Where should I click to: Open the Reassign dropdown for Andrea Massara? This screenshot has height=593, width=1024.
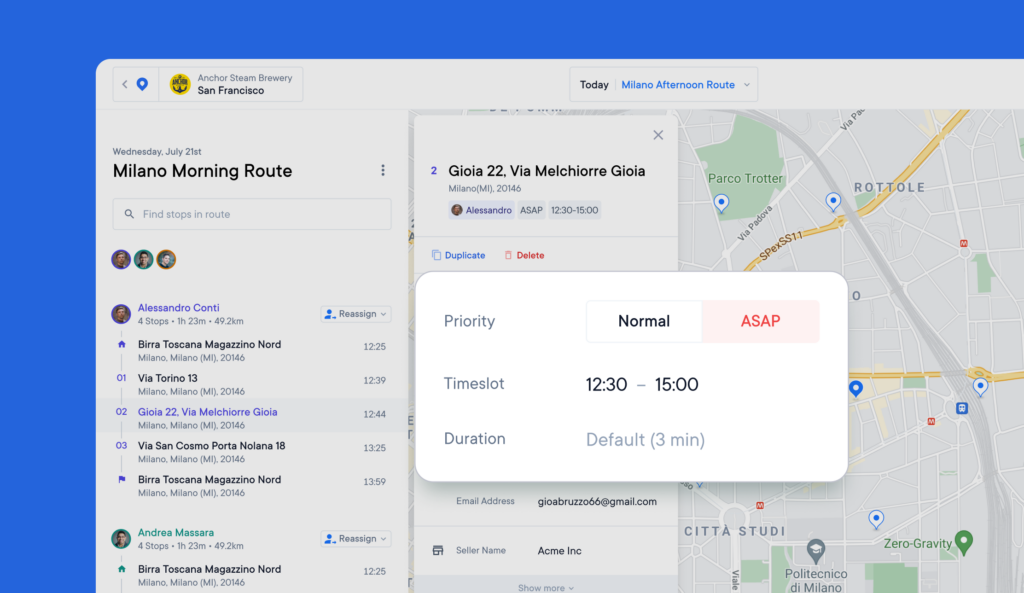click(355, 538)
